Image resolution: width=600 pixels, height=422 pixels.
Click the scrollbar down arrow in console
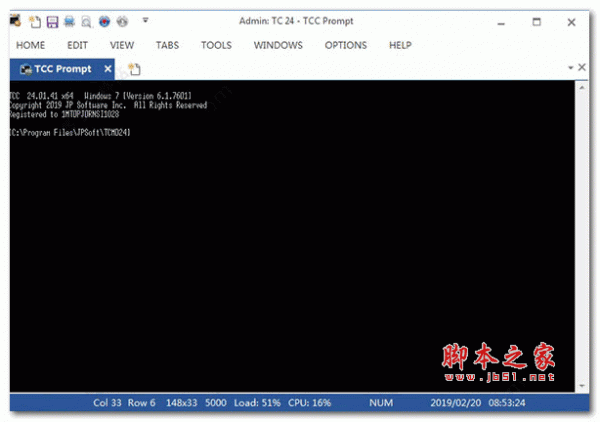[582, 386]
